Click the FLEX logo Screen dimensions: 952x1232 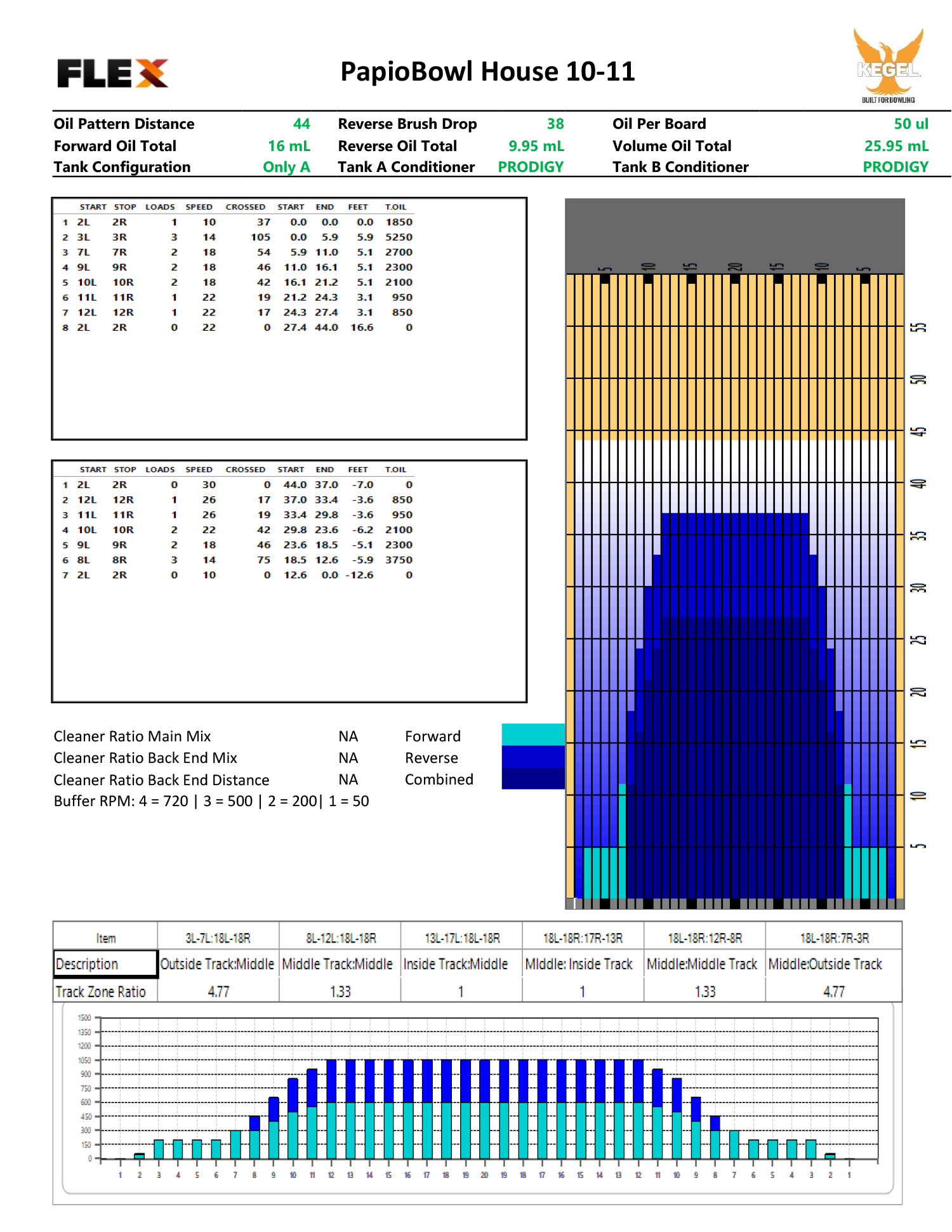pos(112,73)
